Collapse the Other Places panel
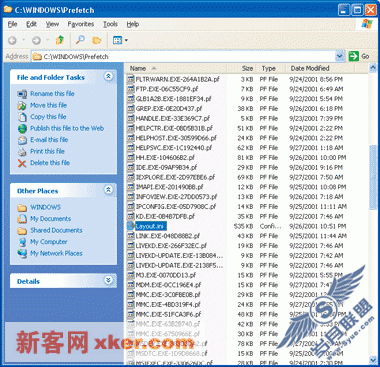 [108, 190]
